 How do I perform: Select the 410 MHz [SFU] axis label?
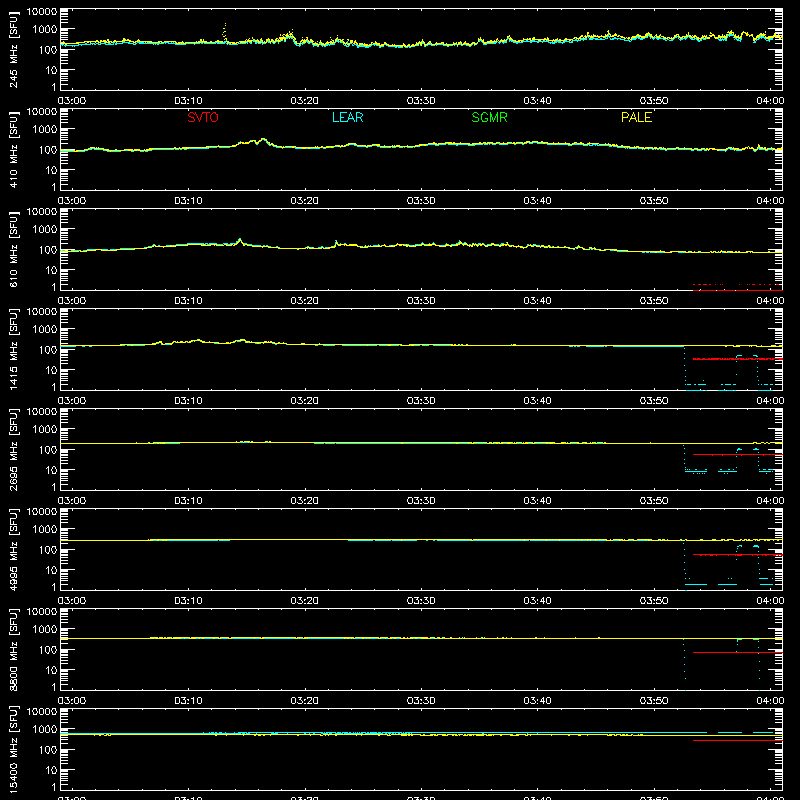[x=13, y=149]
